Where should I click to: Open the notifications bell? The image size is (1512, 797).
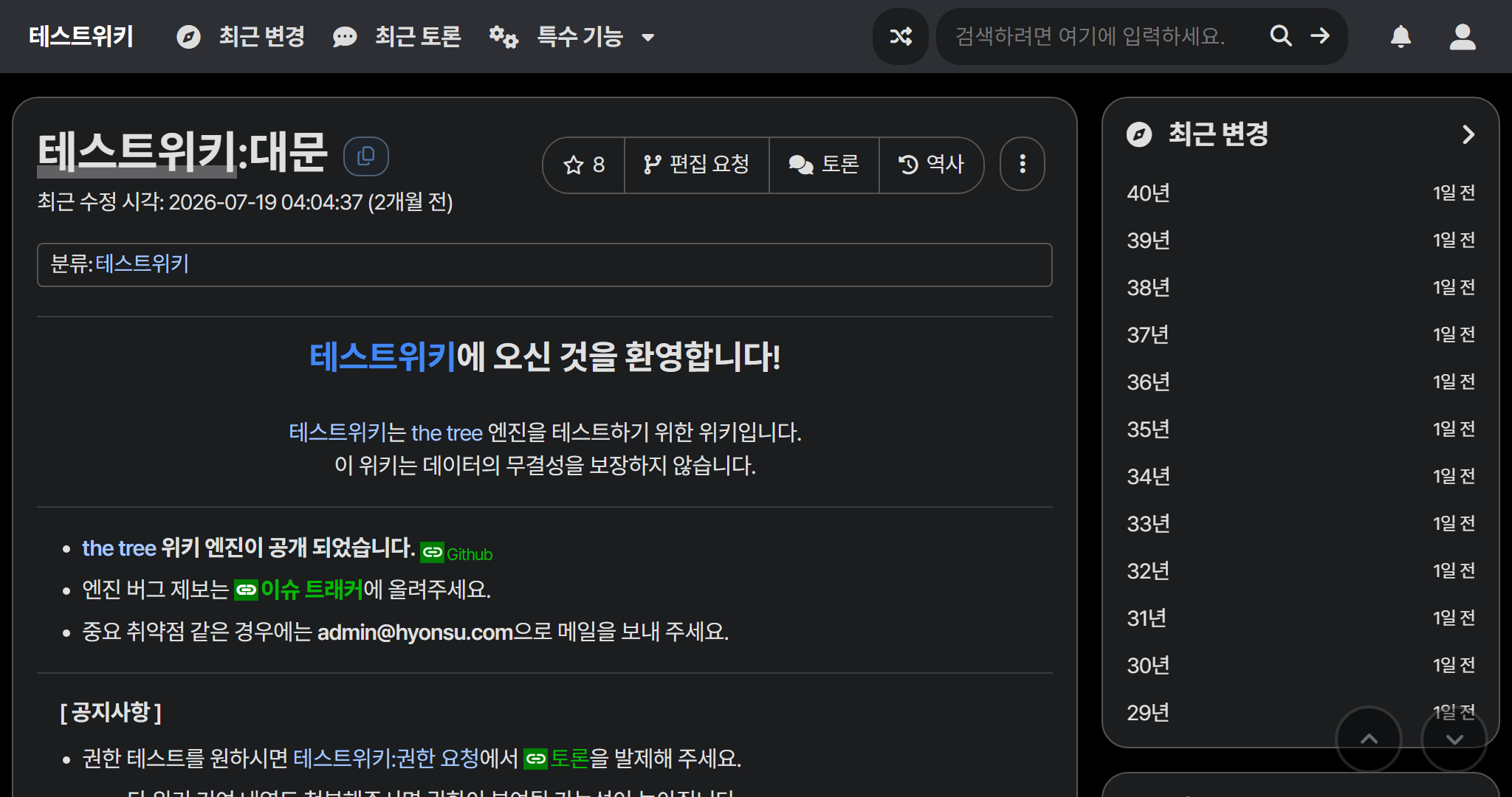(1401, 36)
